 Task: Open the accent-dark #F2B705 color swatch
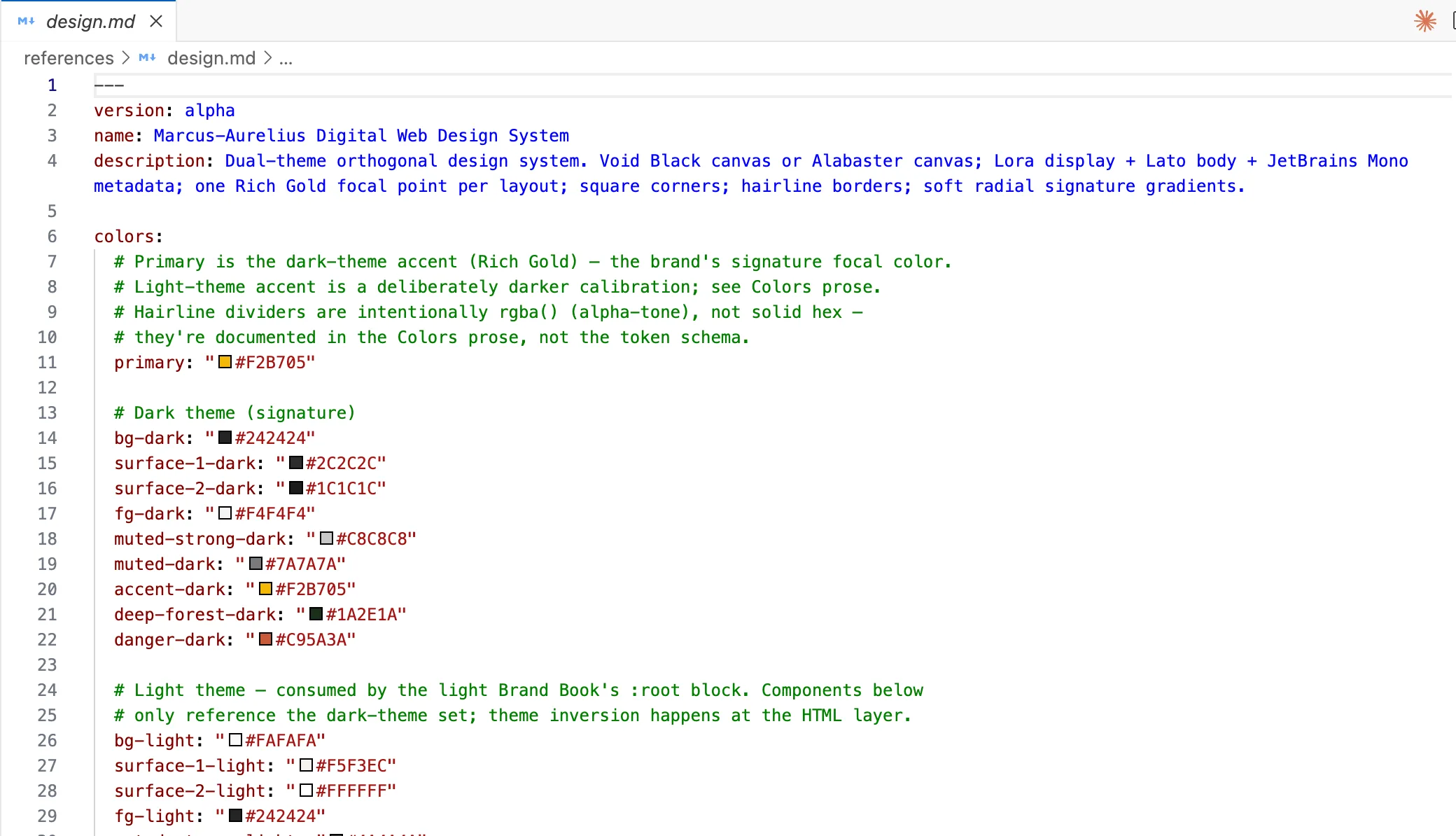click(265, 589)
